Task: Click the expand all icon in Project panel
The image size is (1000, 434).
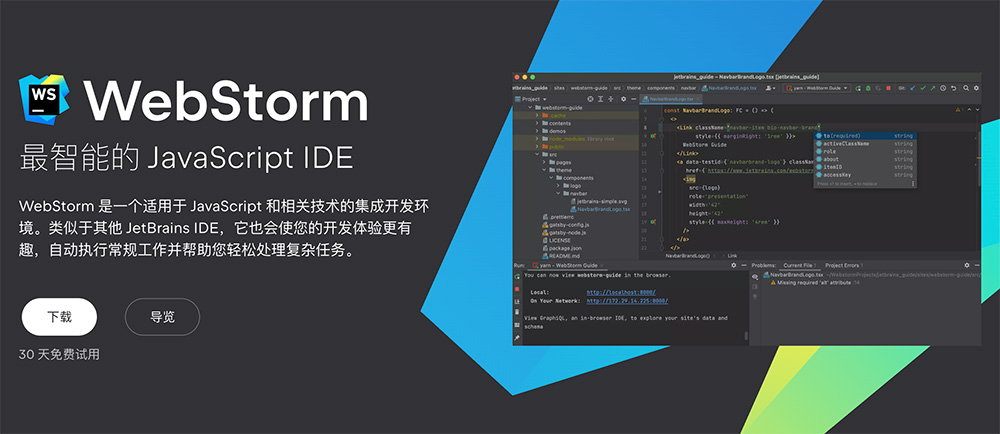Action: click(601, 99)
